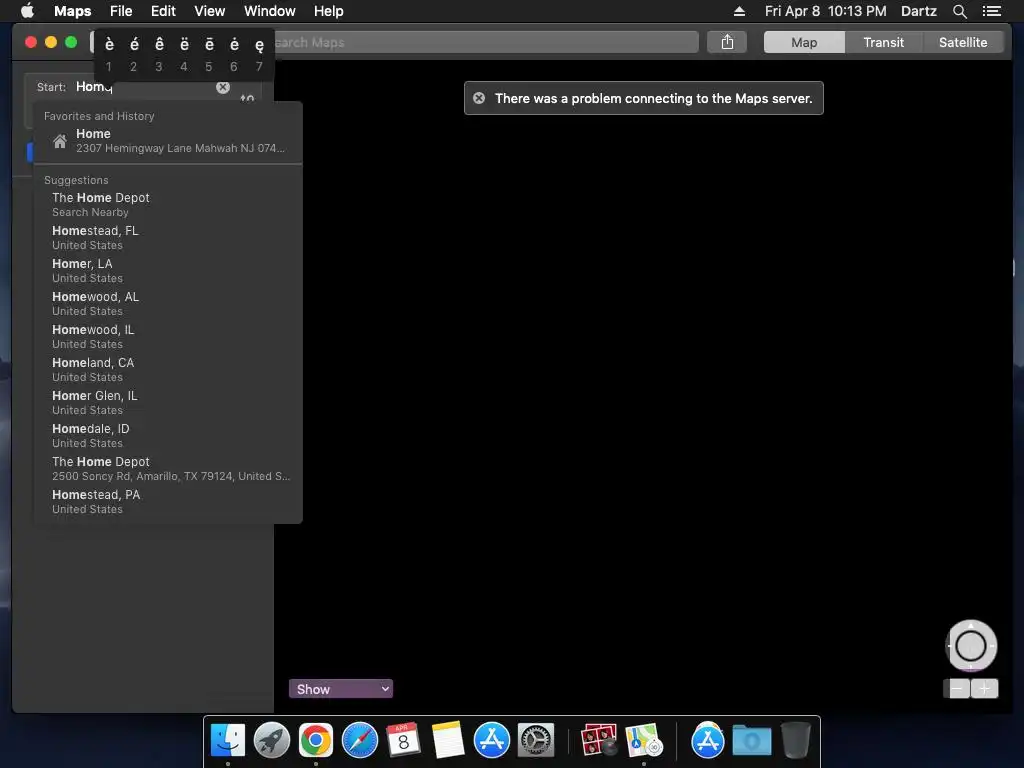Open Launchpad rocket from the Dock
Image resolution: width=1024 pixels, height=768 pixels.
pos(272,741)
